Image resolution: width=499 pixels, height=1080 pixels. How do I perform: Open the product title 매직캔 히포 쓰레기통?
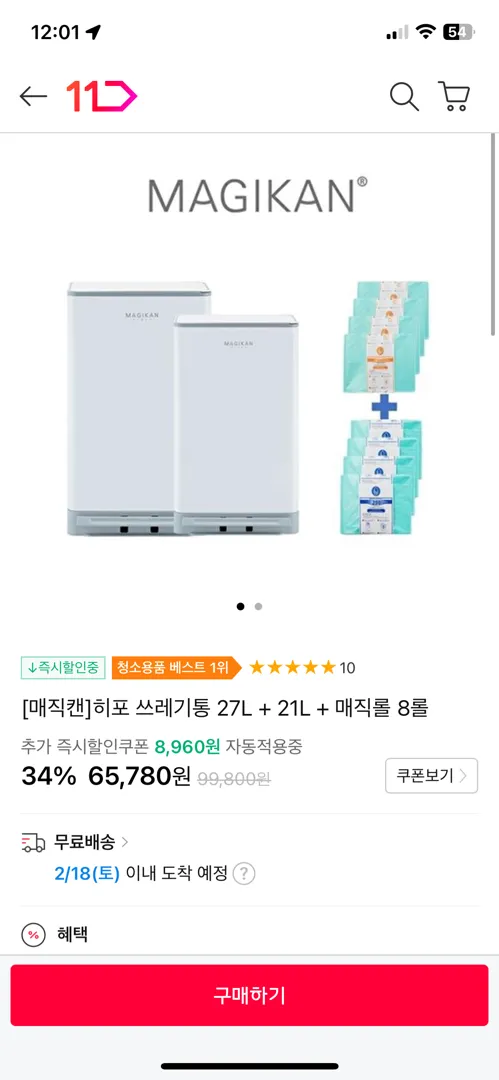tap(225, 708)
